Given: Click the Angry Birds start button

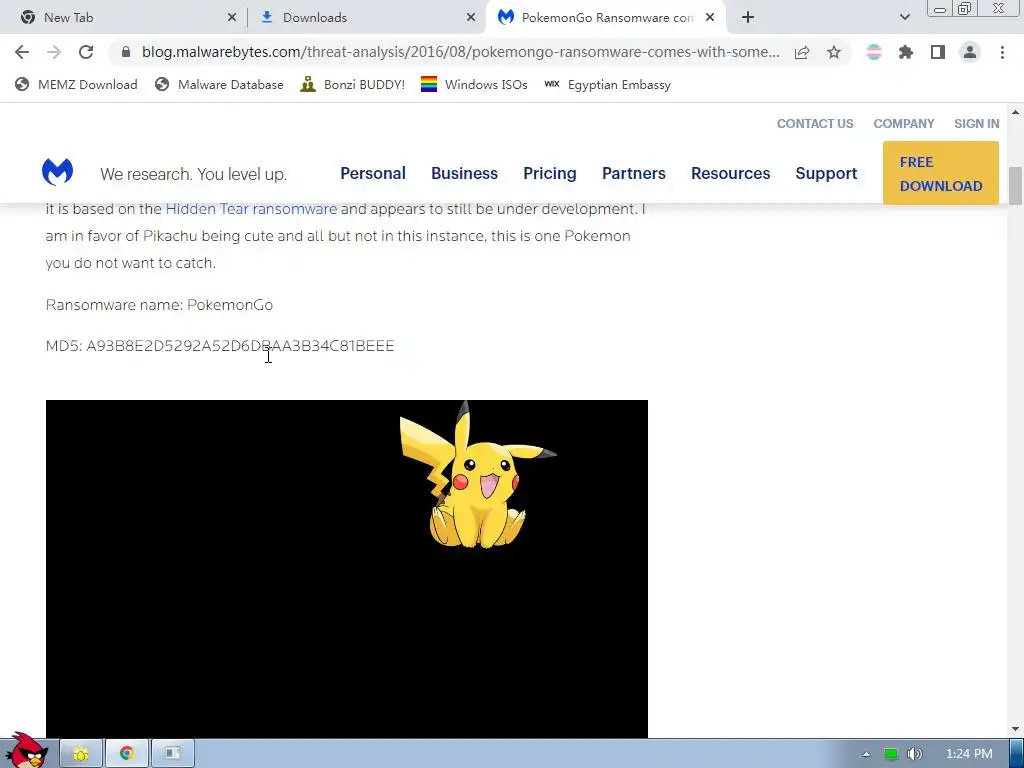Looking at the screenshot, I should 26,751.
